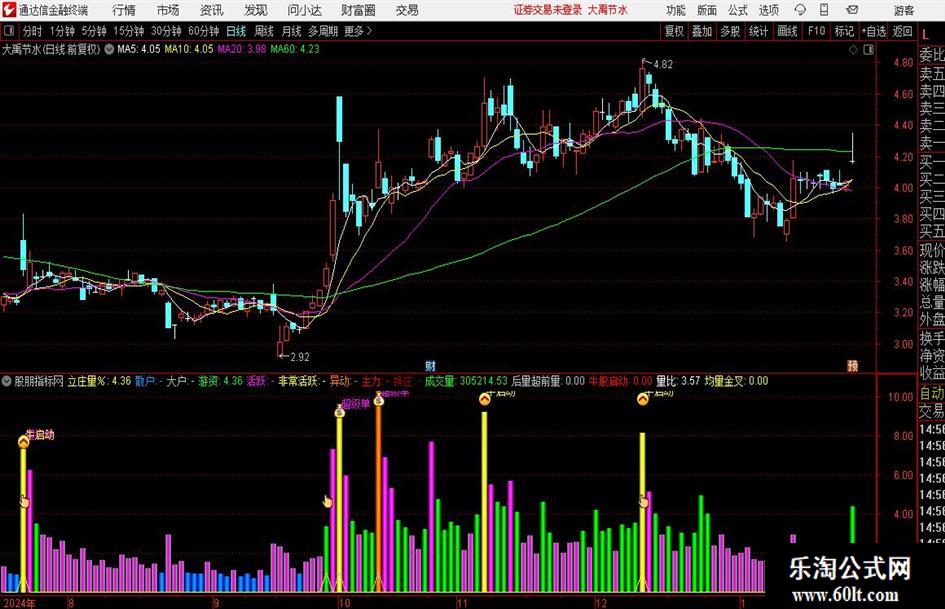Switch to 15分钟 period tab
Image resolution: width=945 pixels, height=609 pixels.
[129, 31]
